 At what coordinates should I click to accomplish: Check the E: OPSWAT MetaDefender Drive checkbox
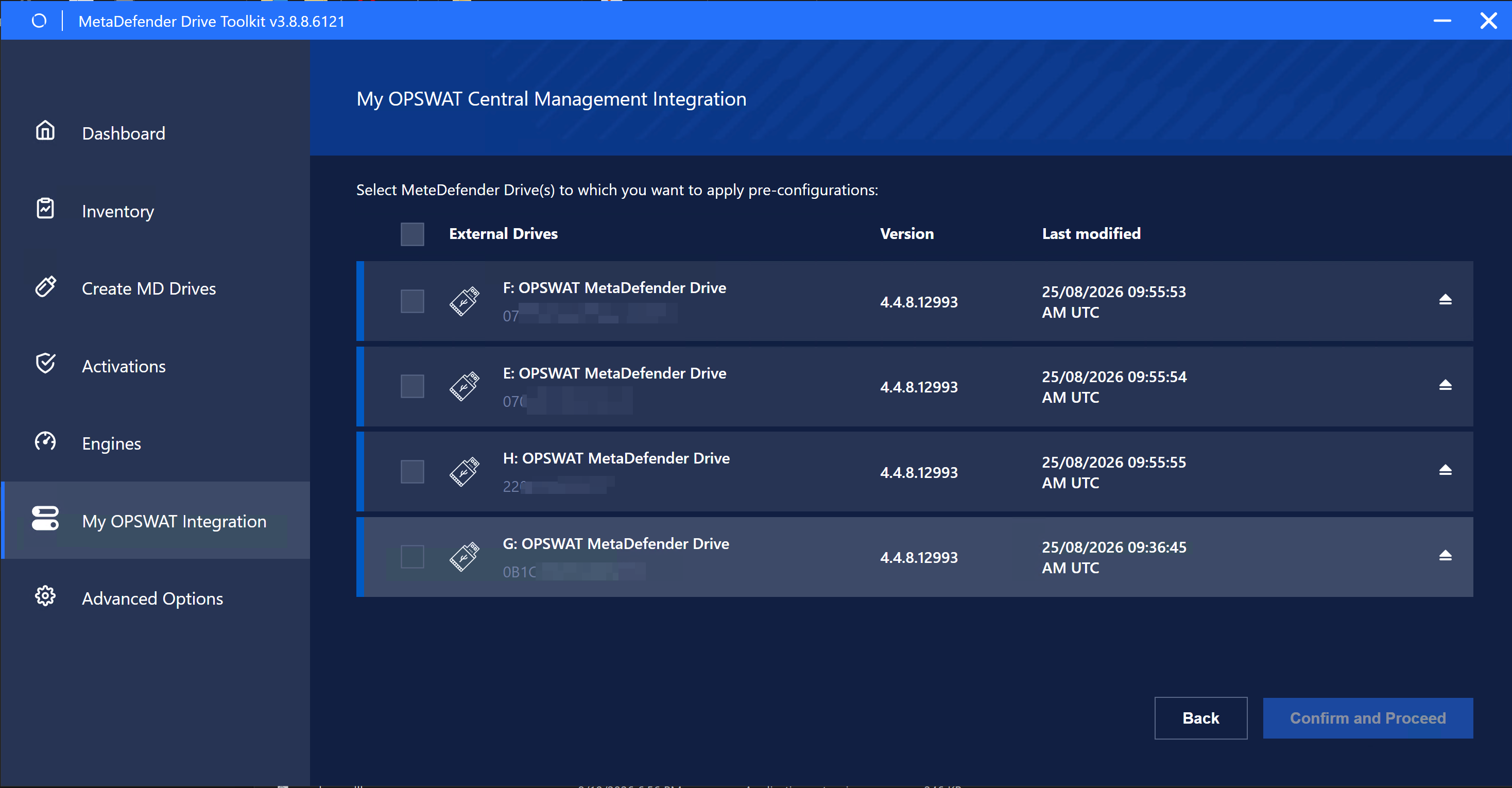tap(412, 386)
